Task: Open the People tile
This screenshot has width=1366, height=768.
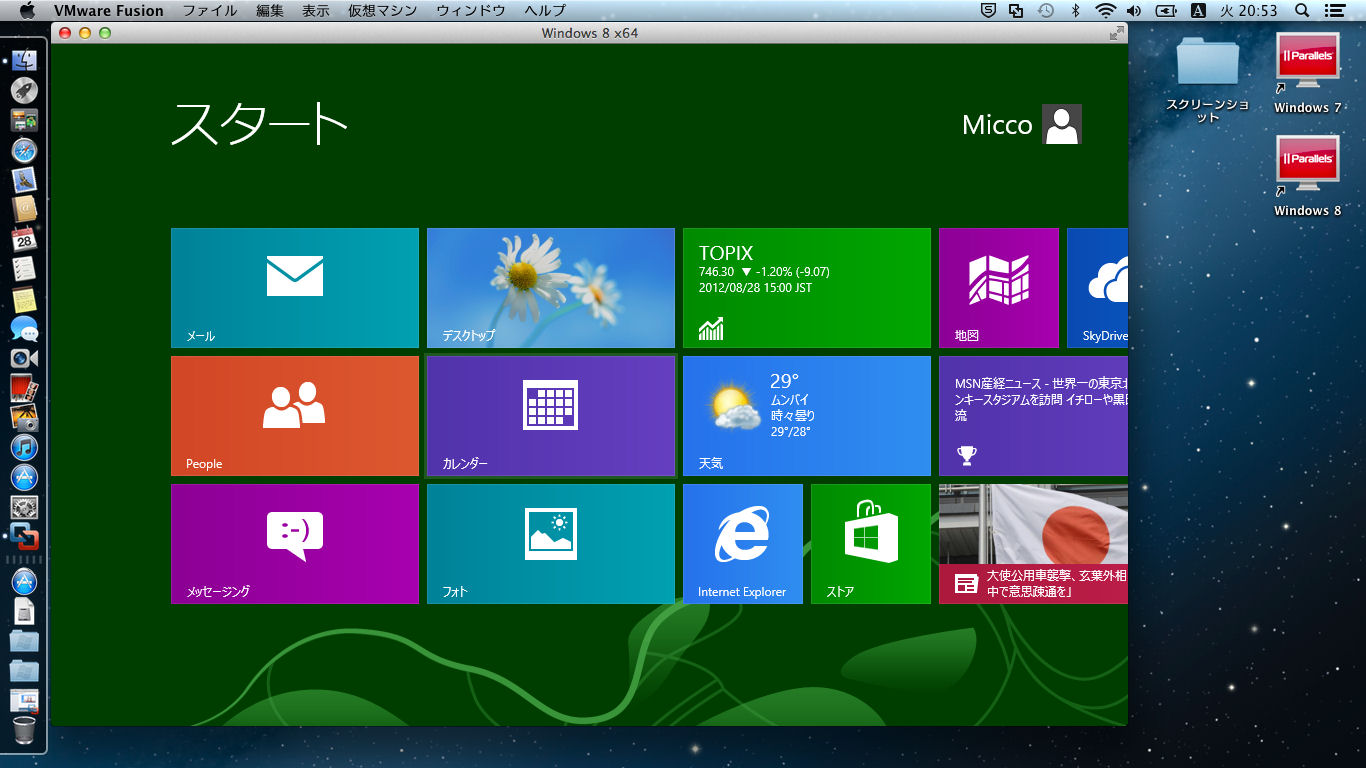Action: click(x=295, y=416)
